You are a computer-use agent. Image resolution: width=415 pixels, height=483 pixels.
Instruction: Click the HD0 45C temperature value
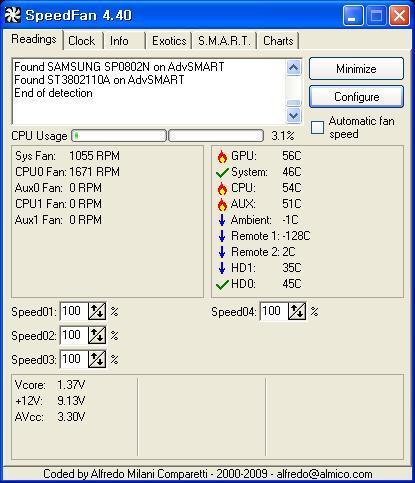[x=292, y=284]
